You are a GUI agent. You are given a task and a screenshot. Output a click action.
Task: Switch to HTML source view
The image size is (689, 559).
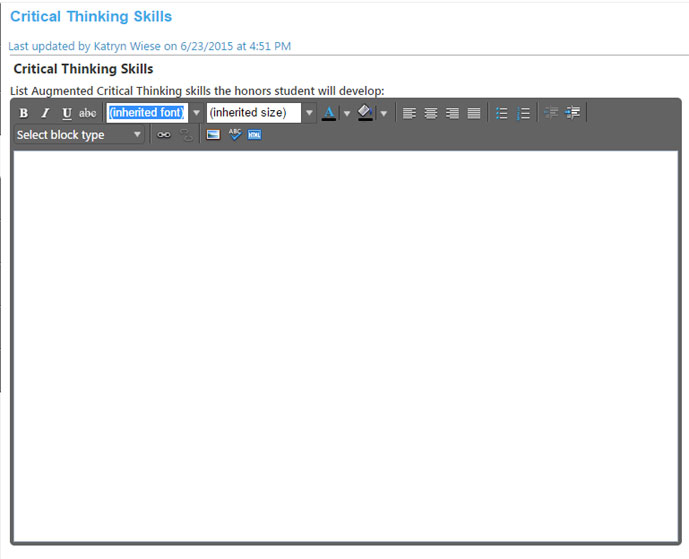[x=254, y=134]
